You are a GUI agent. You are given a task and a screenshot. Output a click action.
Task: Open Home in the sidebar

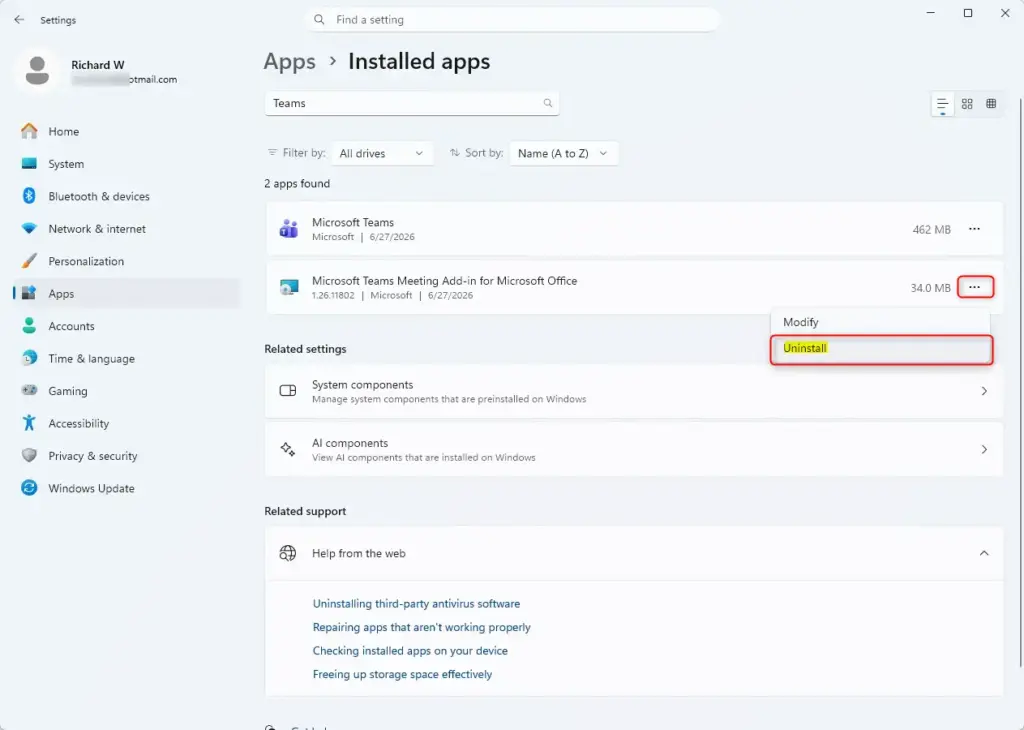coord(127,131)
